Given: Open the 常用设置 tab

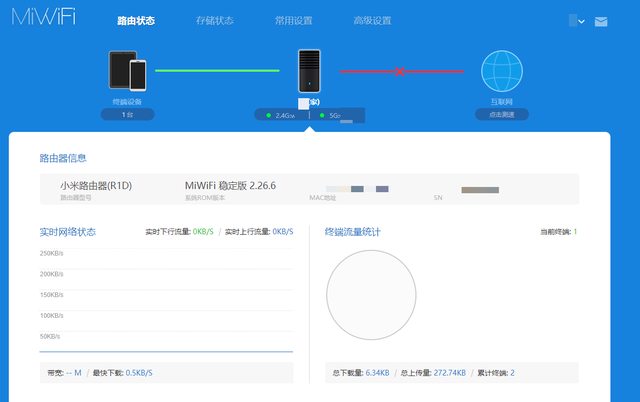Looking at the screenshot, I should point(296,21).
